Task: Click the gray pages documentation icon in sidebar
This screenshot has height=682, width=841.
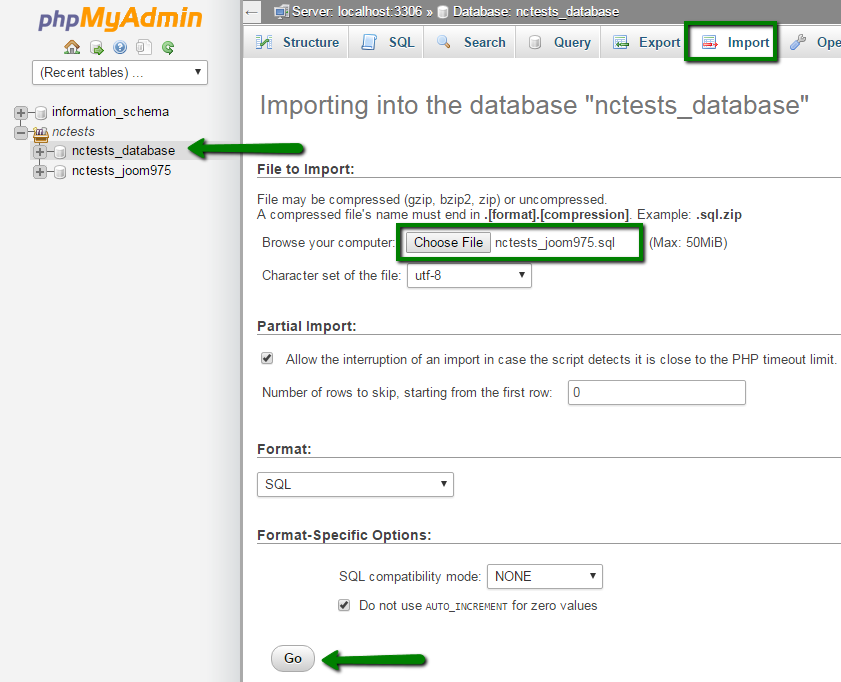Action: [144, 47]
